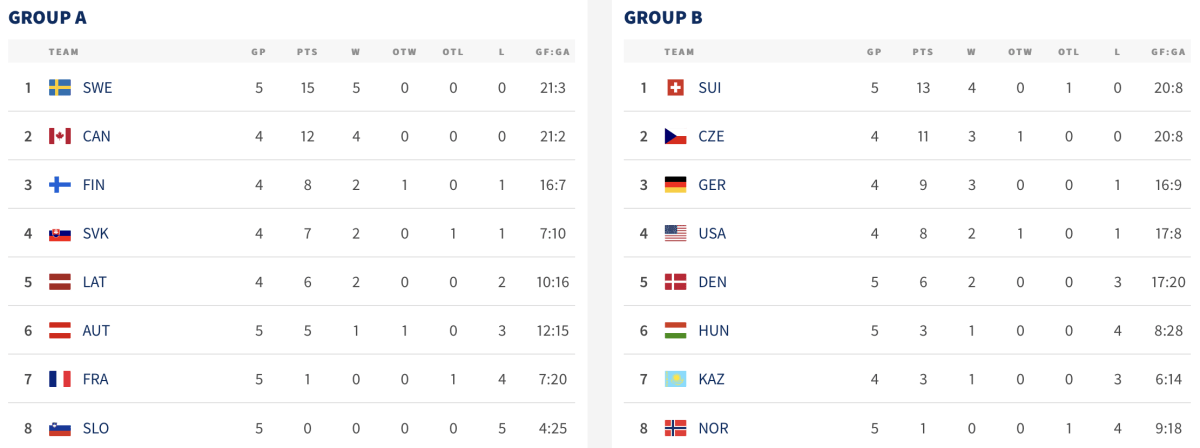Image resolution: width=1200 pixels, height=448 pixels.
Task: Select the Norway flag icon
Action: (x=676, y=428)
